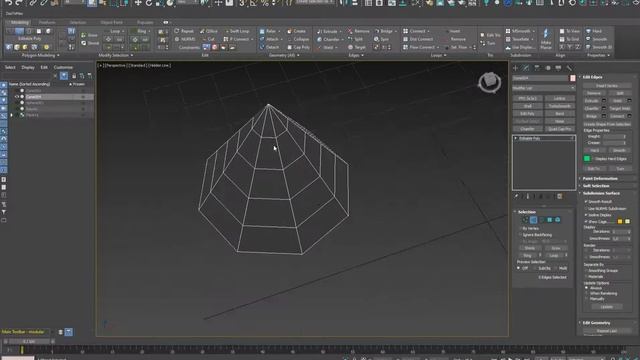This screenshot has height=360, width=640.
Task: Apply Cap Poly from the ribbon
Action: click(x=298, y=47)
